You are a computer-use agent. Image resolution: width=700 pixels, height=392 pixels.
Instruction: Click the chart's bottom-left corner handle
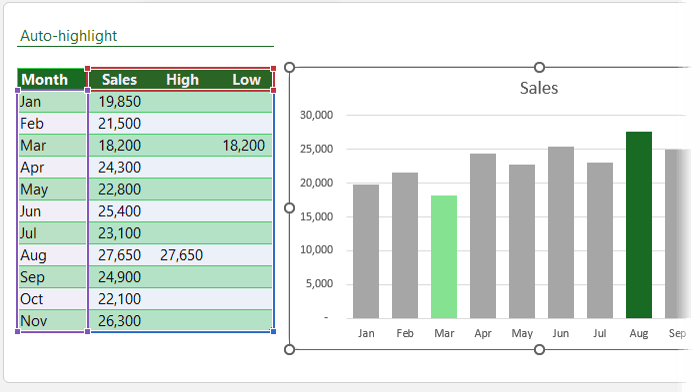(x=289, y=350)
